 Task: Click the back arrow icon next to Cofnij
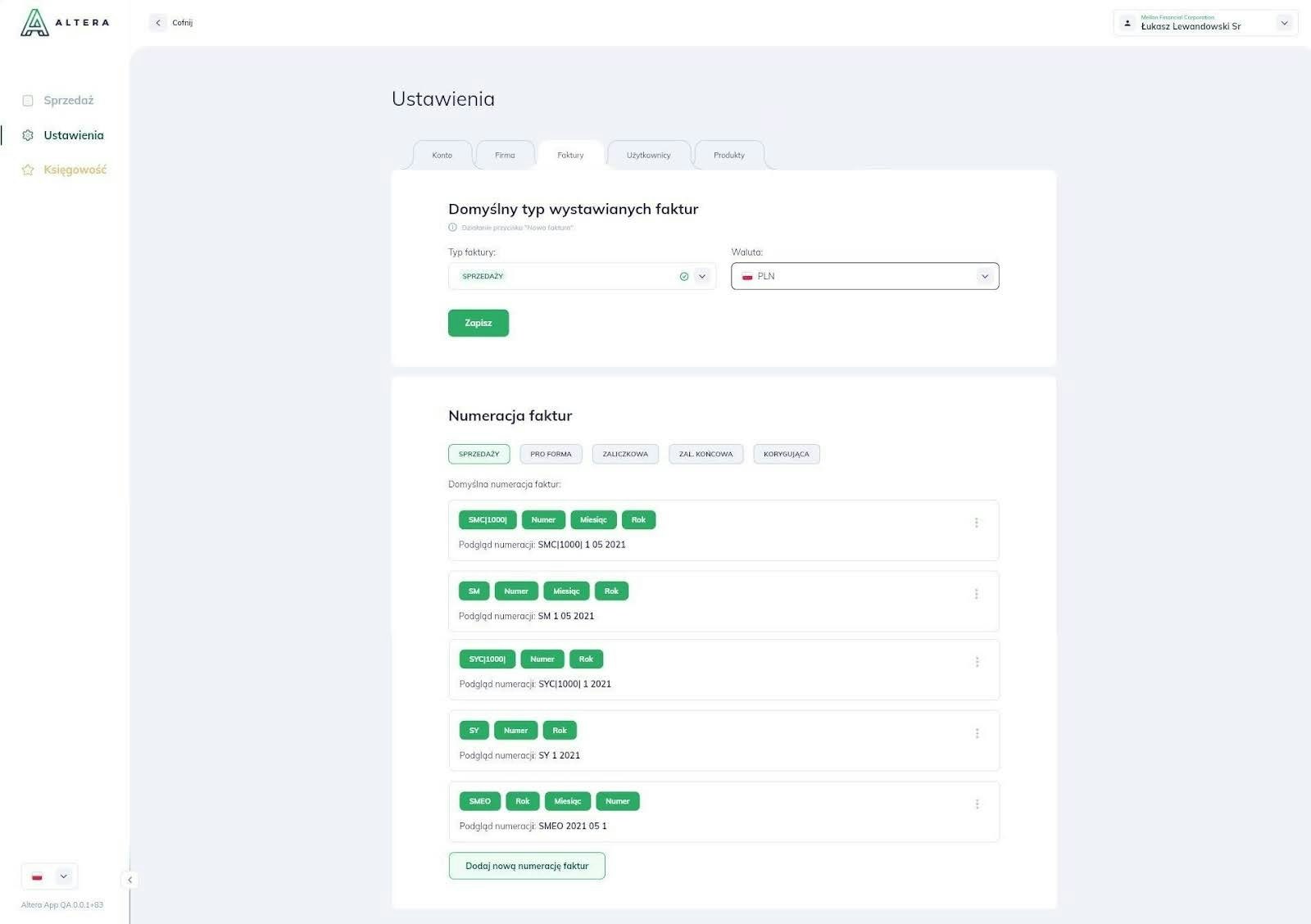[x=158, y=23]
